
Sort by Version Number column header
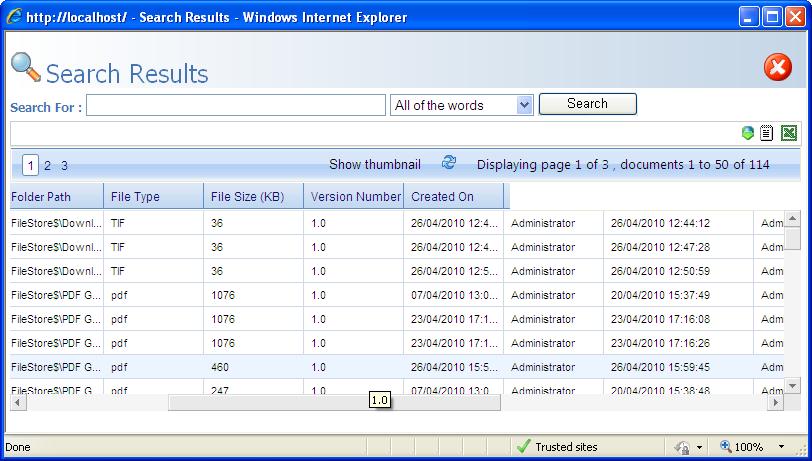(354, 196)
